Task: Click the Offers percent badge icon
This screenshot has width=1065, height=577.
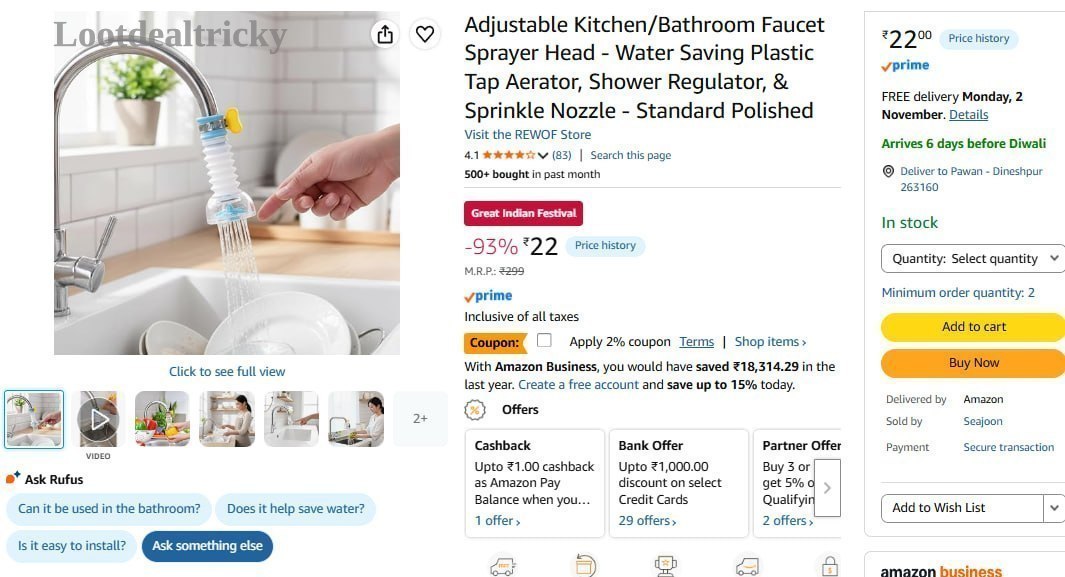Action: (x=475, y=409)
